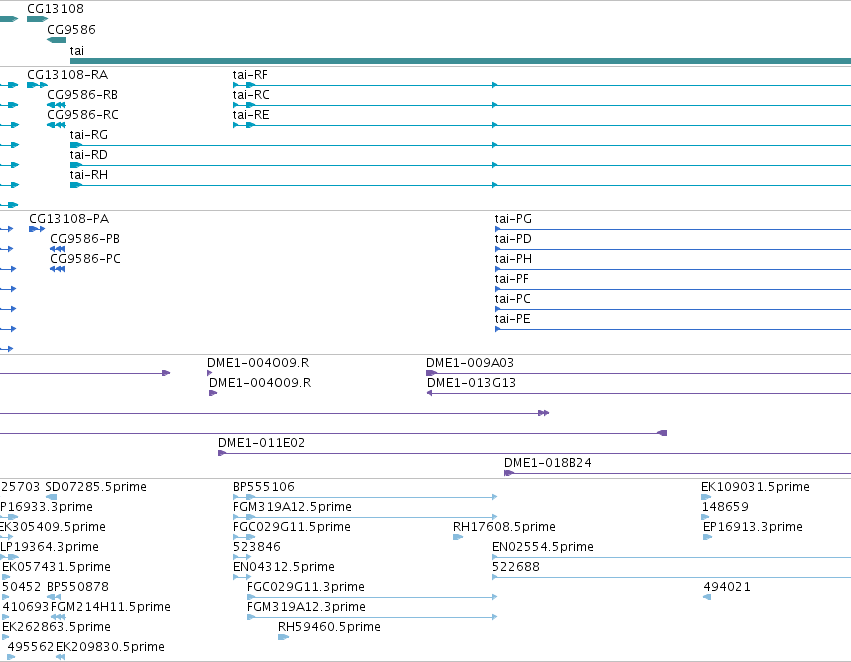This screenshot has height=662, width=851.
Task: Select protein tai-PE
Action: tap(512, 319)
